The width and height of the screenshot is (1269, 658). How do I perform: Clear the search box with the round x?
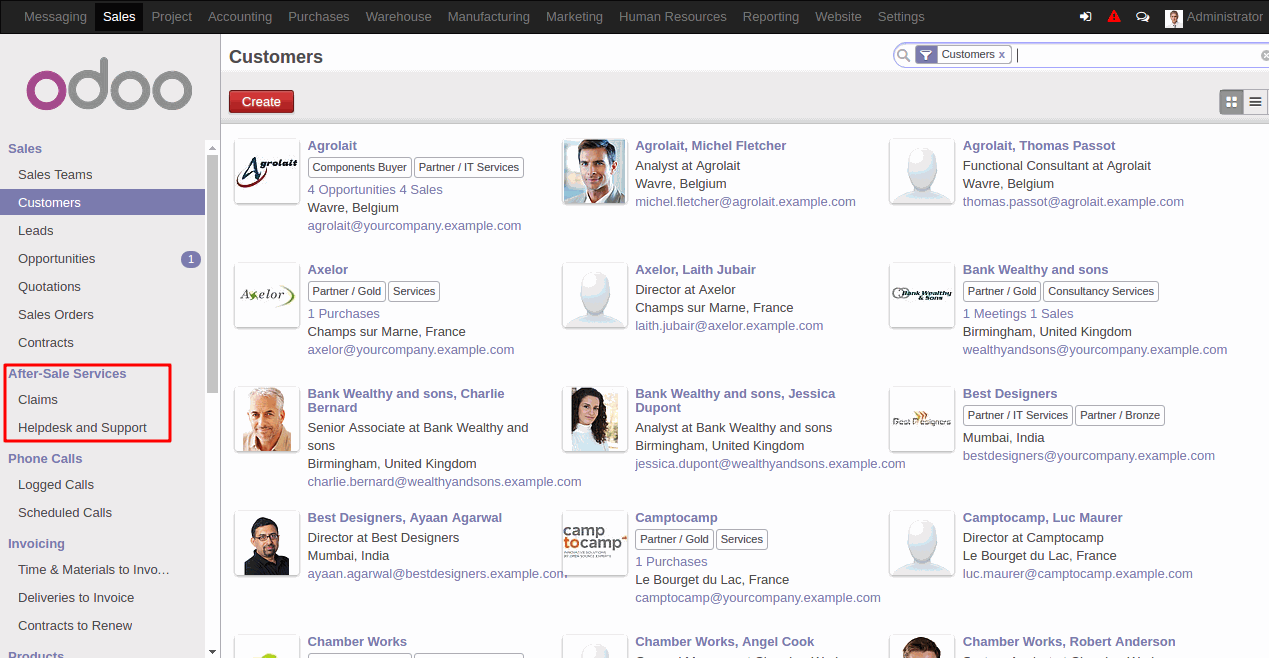[1264, 56]
